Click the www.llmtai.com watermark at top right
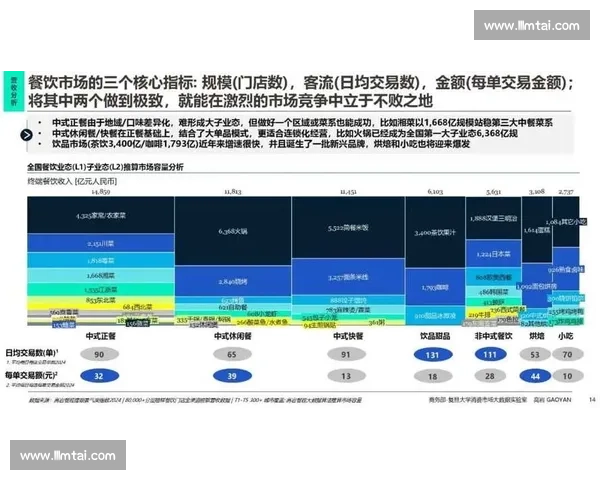 (531, 26)
